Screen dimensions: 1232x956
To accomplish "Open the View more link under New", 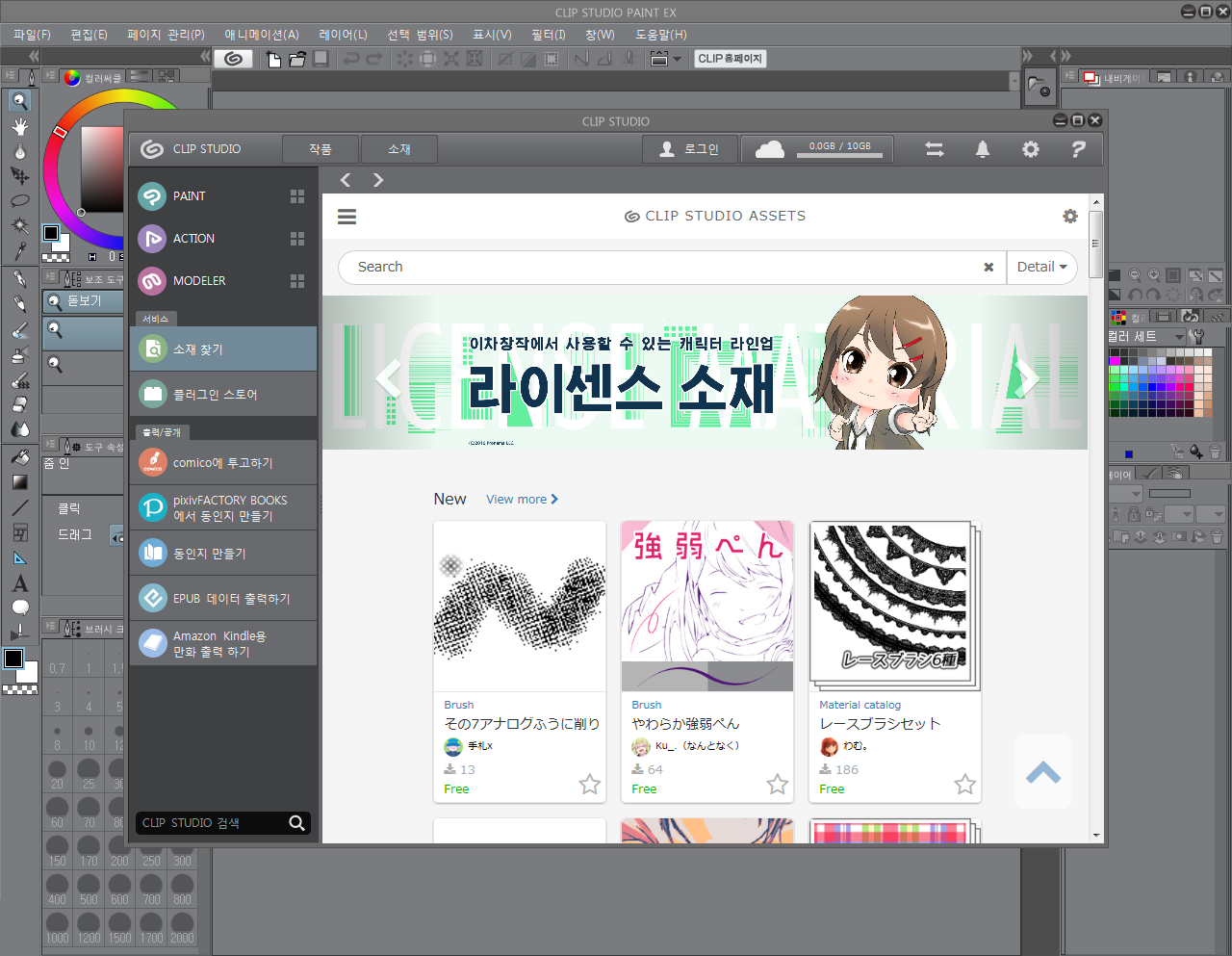I will 522,499.
